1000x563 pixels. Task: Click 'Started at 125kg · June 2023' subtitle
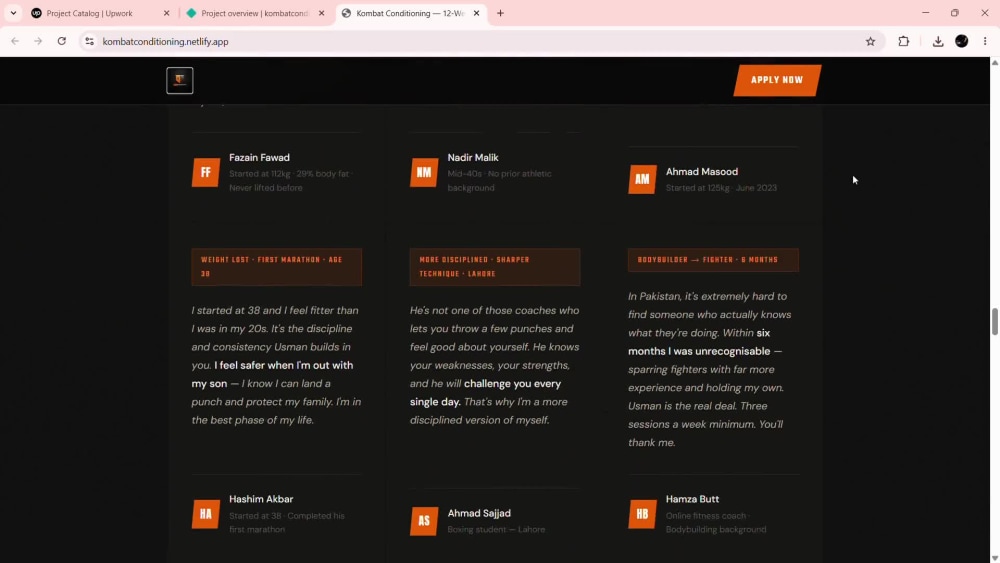[721, 187]
